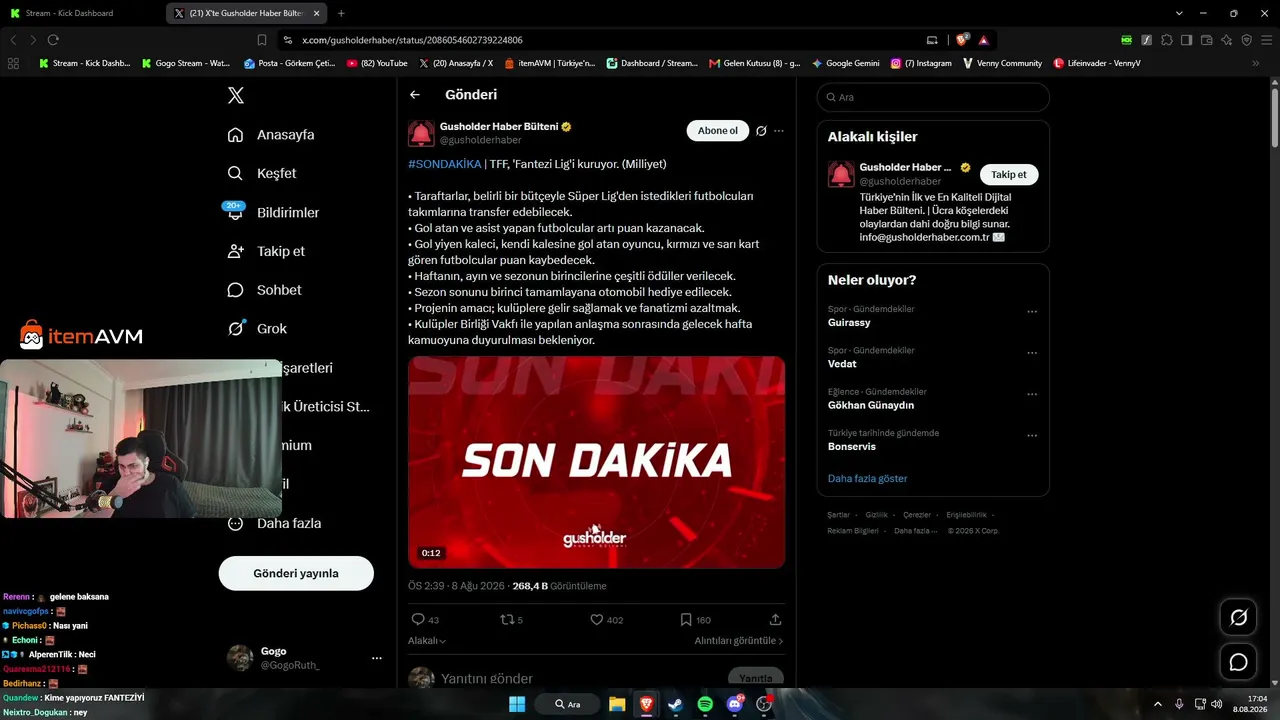Open Keşfet explore page

tap(262, 173)
